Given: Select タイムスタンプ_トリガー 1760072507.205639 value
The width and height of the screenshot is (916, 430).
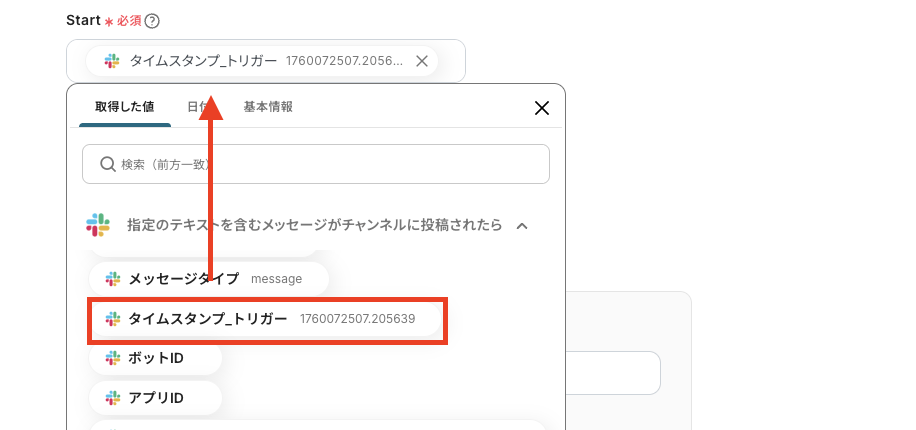Looking at the screenshot, I should [x=266, y=319].
